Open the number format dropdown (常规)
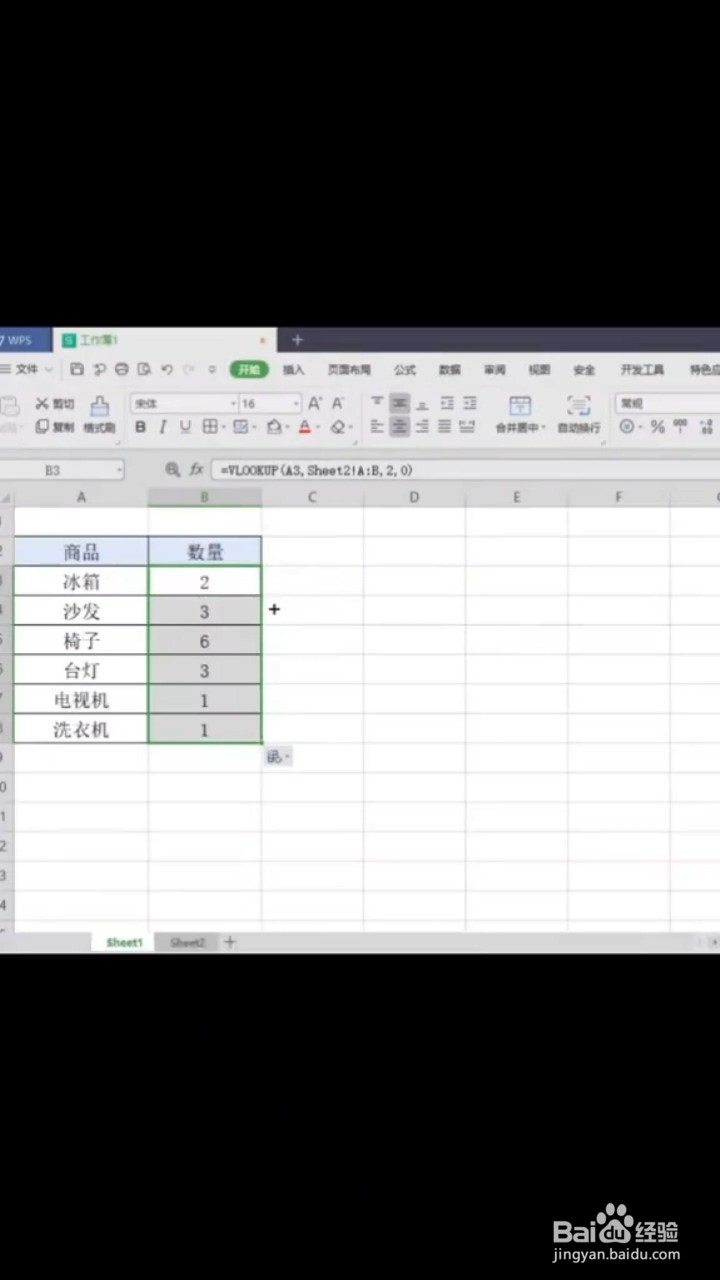This screenshot has height=1280, width=720. pyautogui.click(x=667, y=403)
